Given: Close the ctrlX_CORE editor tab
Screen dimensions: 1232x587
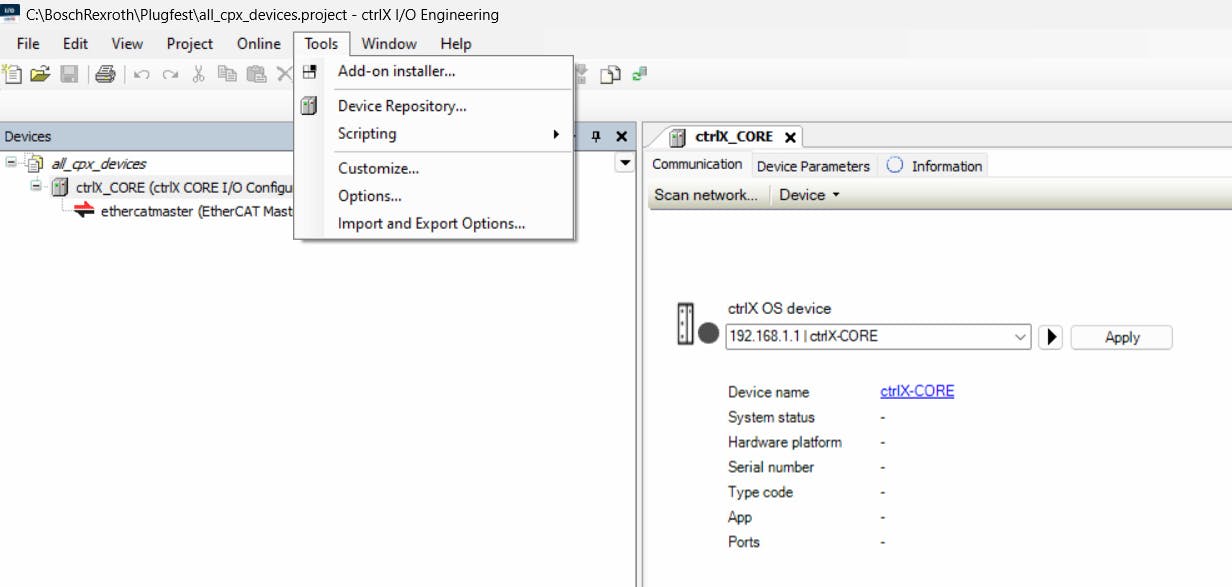Looking at the screenshot, I should pos(790,137).
